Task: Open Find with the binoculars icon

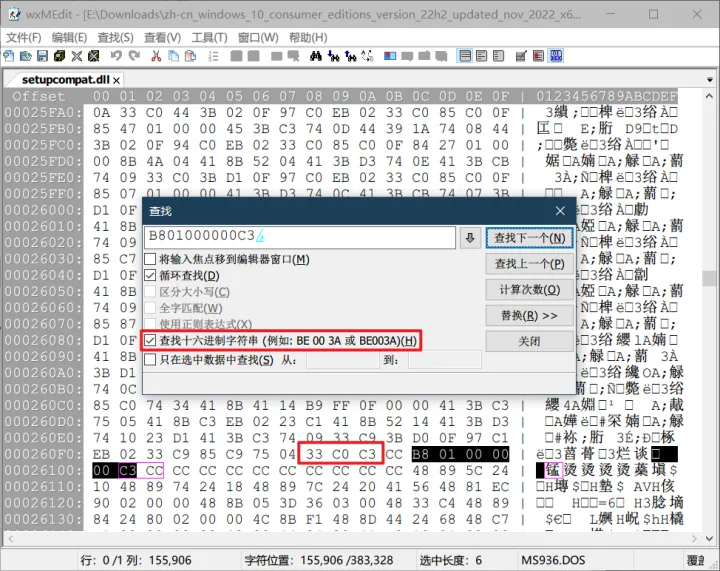Action: (x=315, y=56)
